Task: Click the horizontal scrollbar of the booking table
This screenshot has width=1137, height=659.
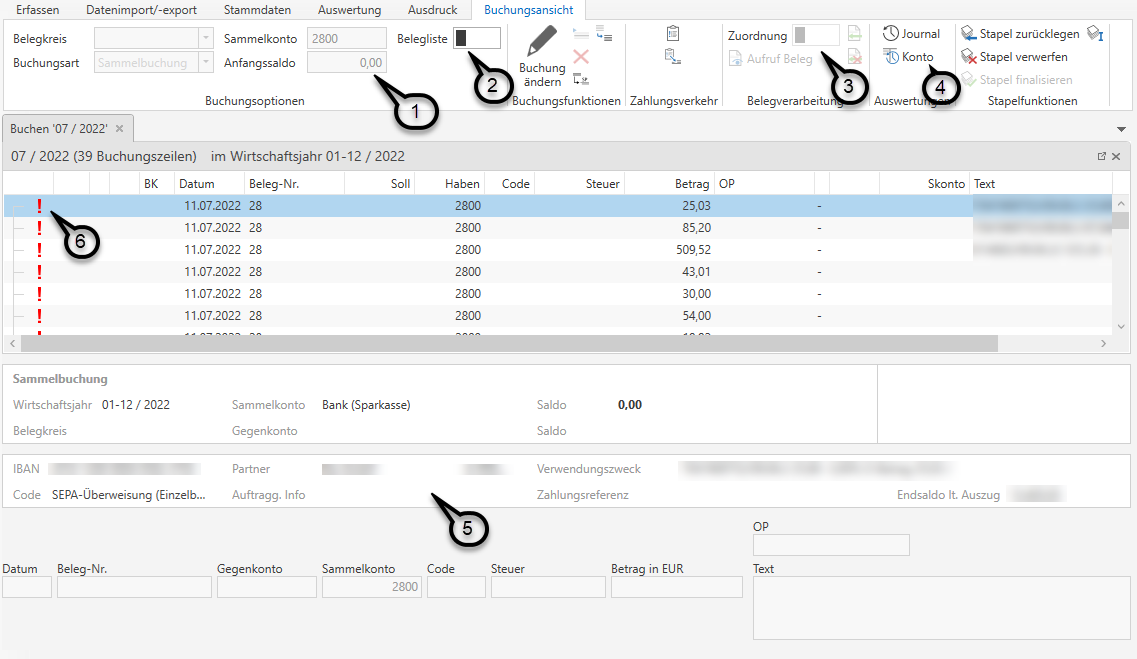Action: 500,343
